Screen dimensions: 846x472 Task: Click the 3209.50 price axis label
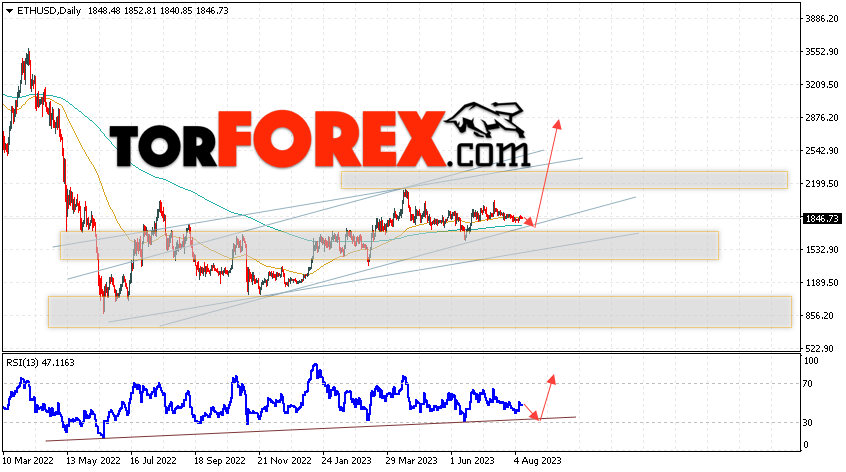[822, 85]
